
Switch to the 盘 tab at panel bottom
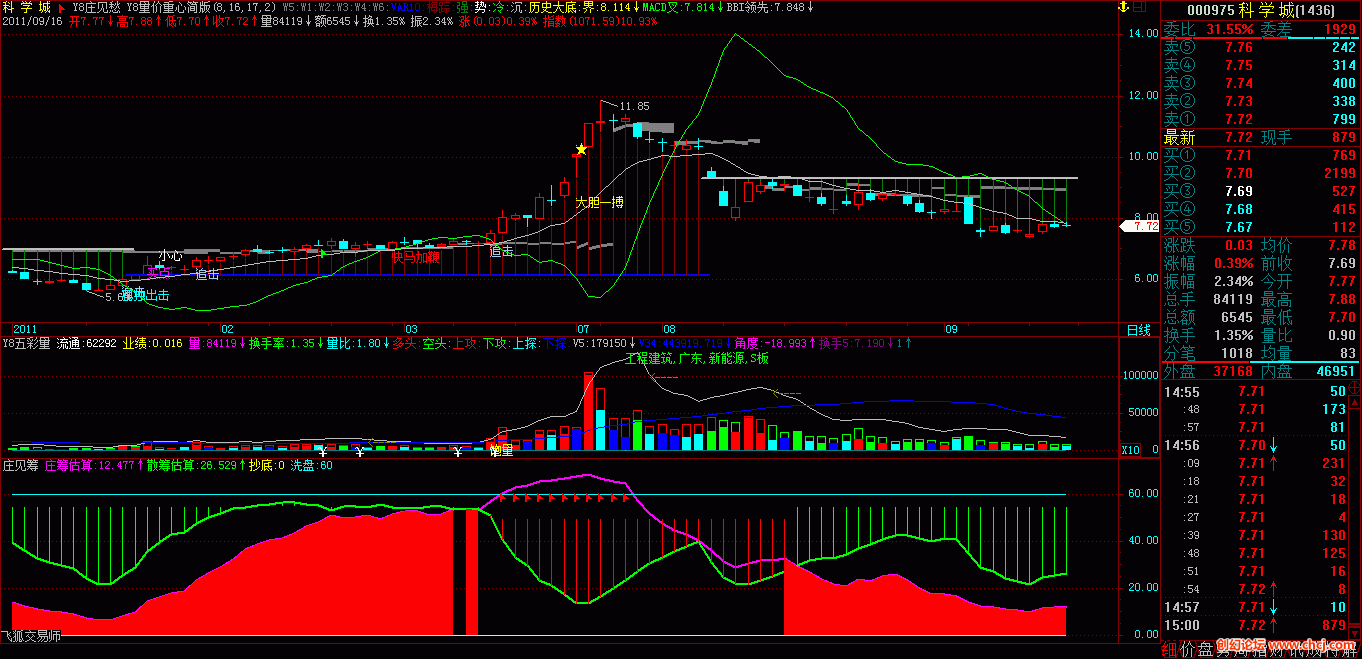coord(1207,648)
